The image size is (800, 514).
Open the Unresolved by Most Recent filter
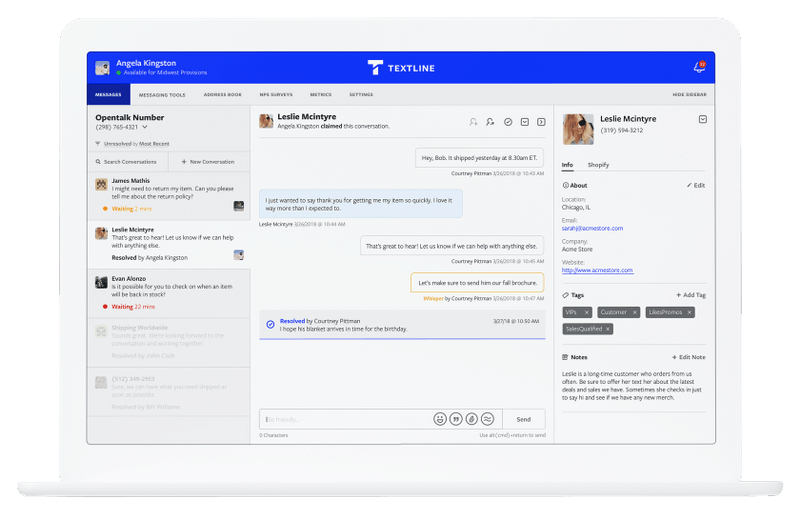pyautogui.click(x=130, y=144)
